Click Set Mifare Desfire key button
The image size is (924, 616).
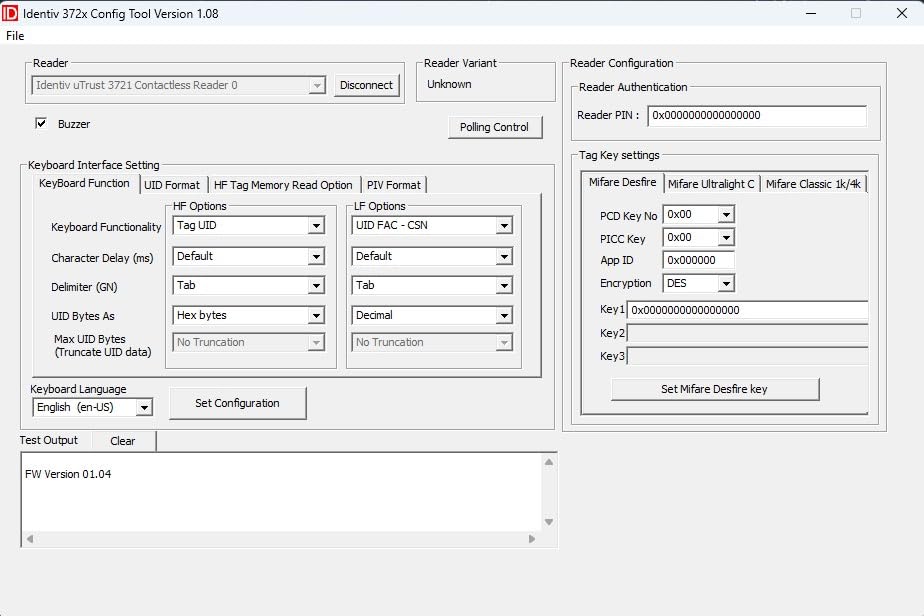714,389
